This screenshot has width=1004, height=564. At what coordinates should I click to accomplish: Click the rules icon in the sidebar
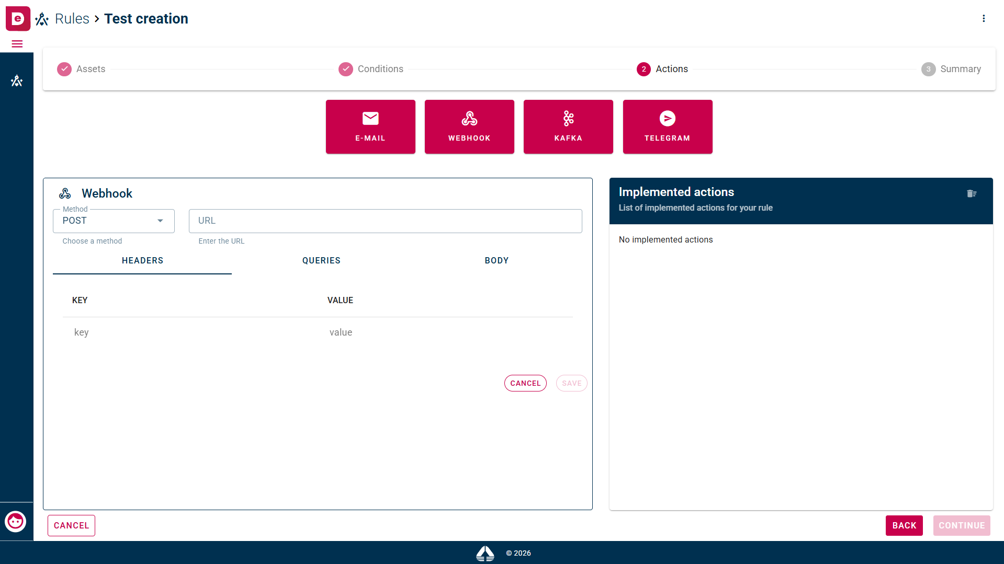(17, 81)
